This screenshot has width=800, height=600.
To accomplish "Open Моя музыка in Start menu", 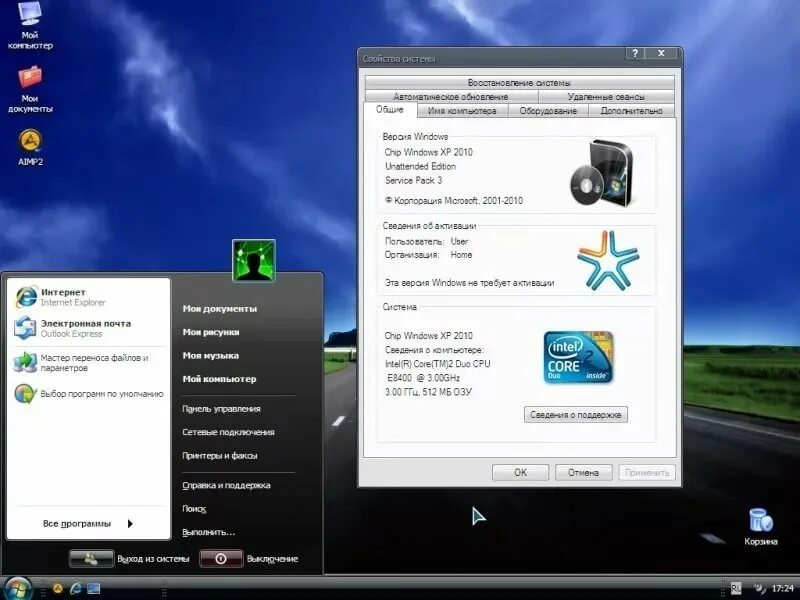I will tap(210, 356).
